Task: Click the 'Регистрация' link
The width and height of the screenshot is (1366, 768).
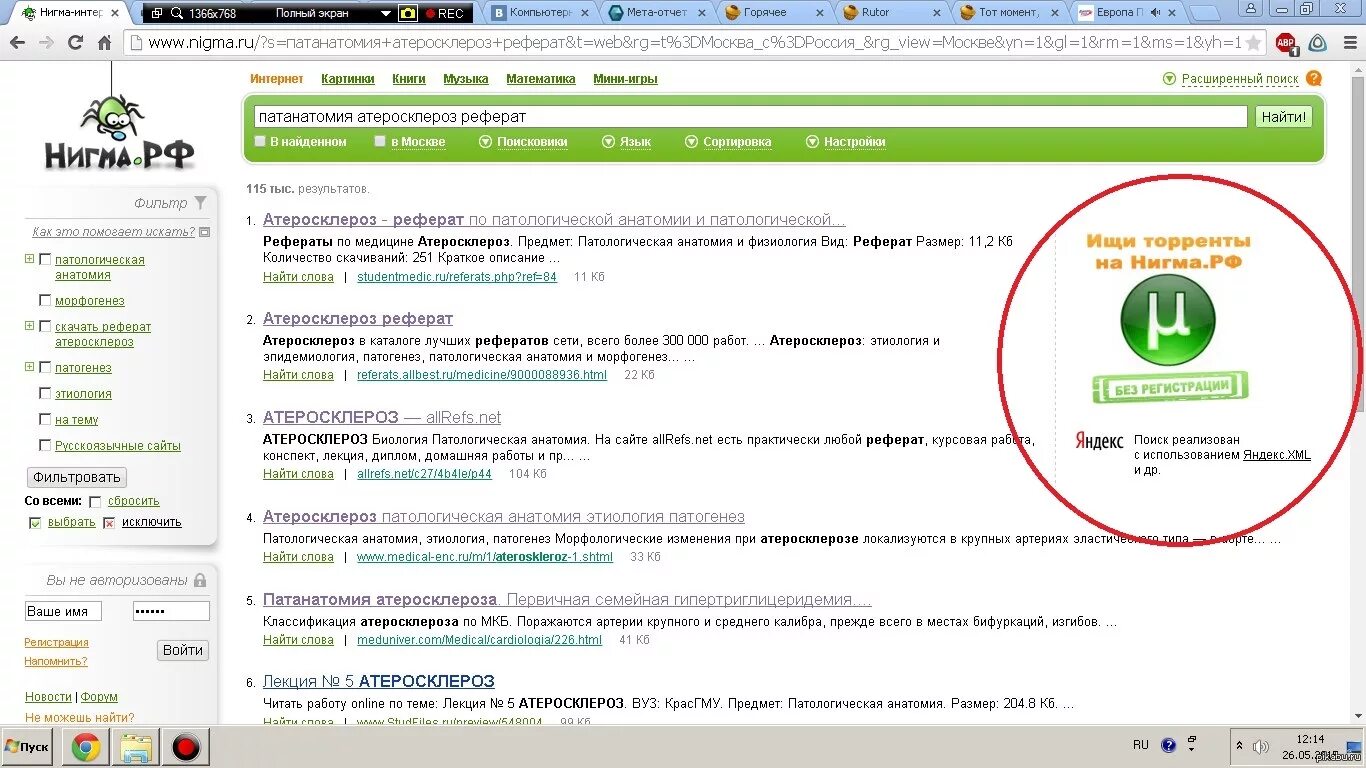Action: (x=57, y=643)
